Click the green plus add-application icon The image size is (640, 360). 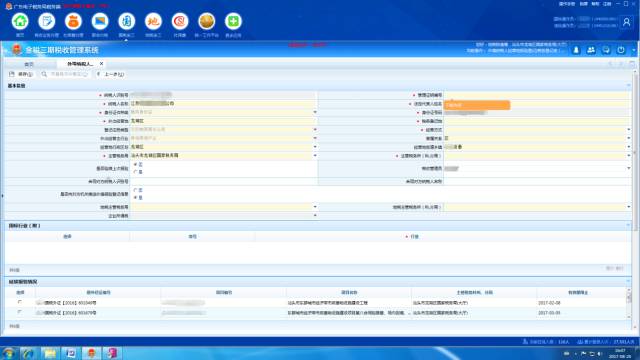[233, 21]
